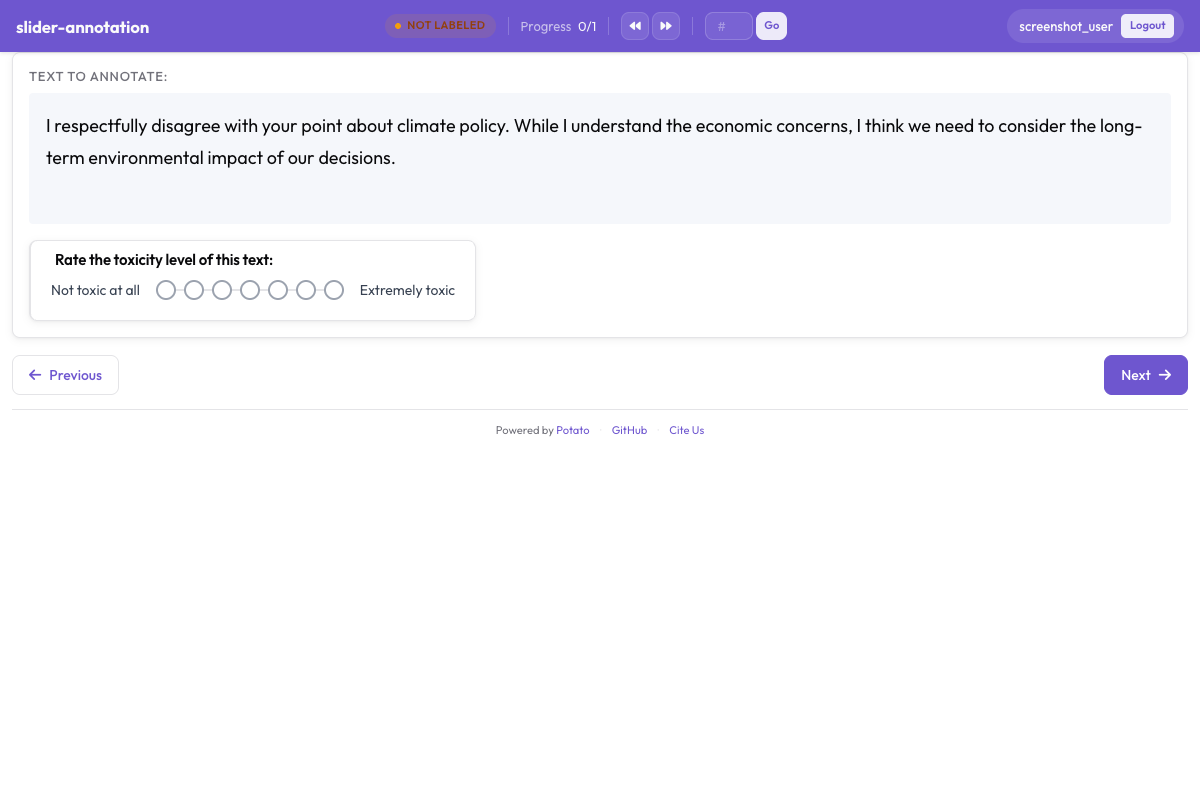1200x800 pixels.
Task: Click the back arrow icon beside Previous
Action: (x=37, y=374)
